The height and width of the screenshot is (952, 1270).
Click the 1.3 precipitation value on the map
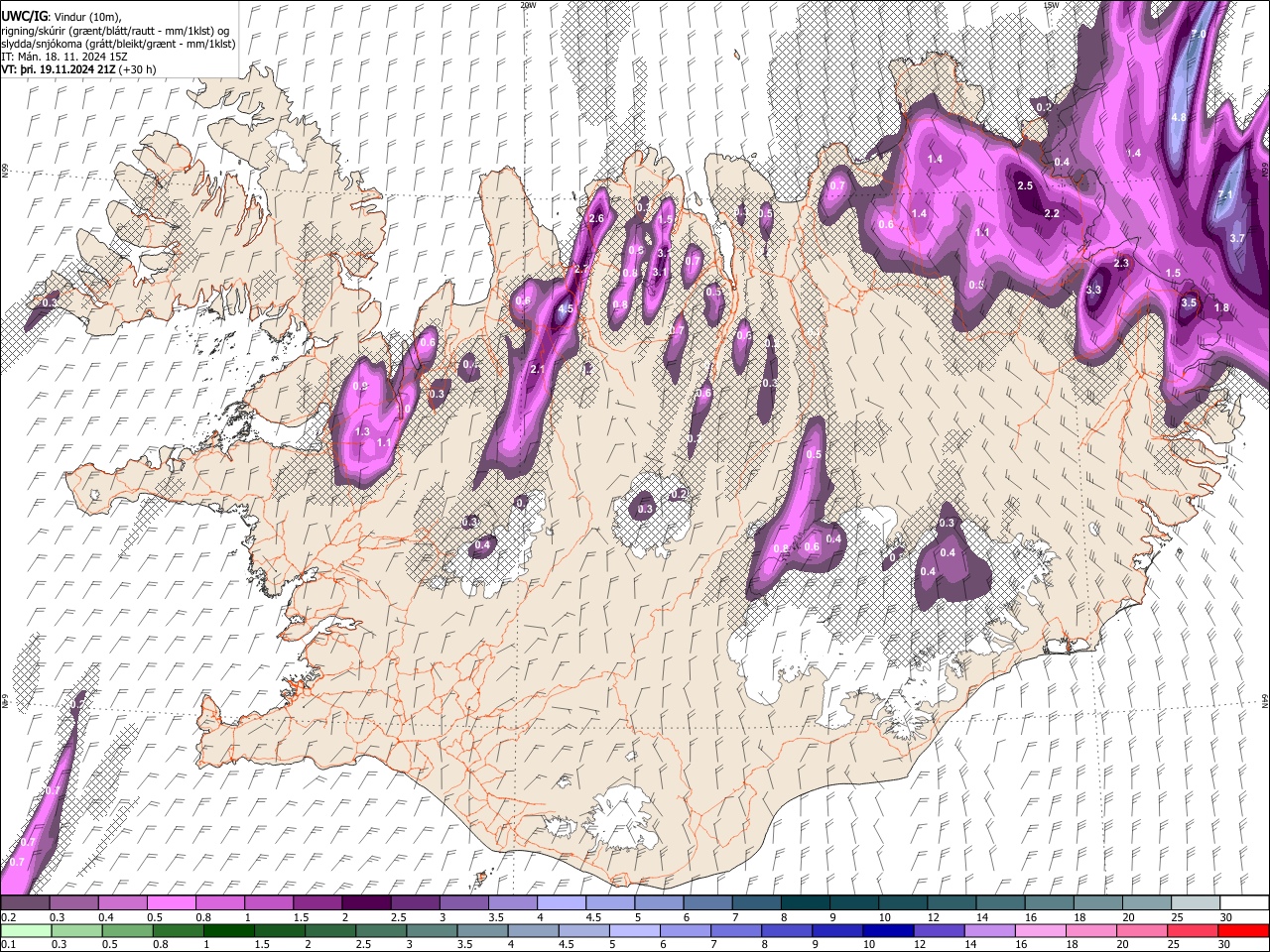click(362, 432)
